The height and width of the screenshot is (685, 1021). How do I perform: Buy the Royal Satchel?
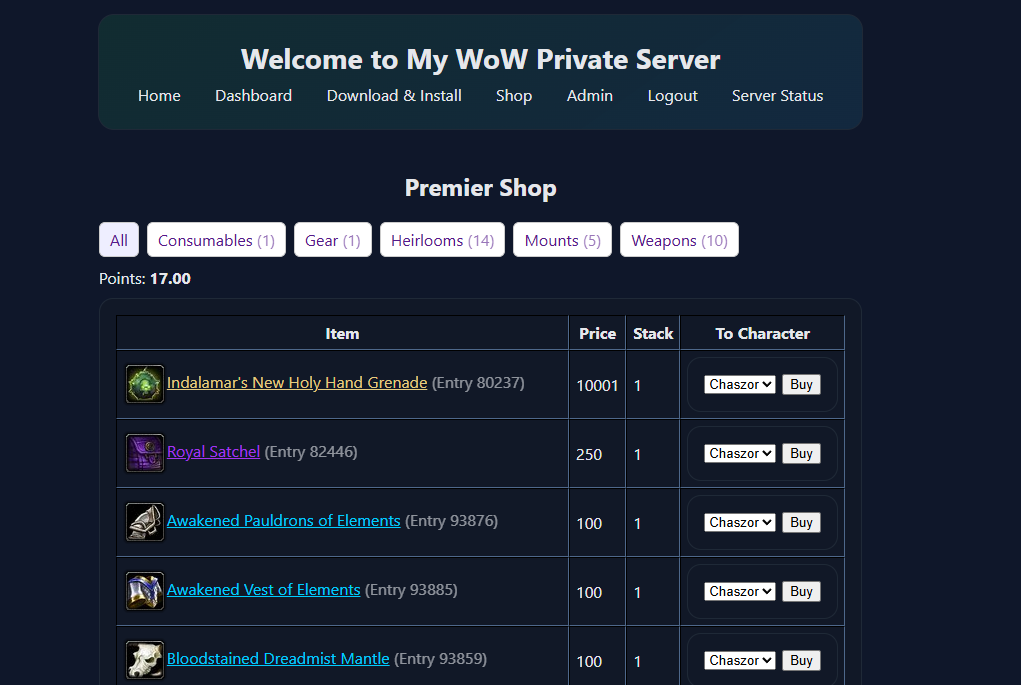pos(801,453)
